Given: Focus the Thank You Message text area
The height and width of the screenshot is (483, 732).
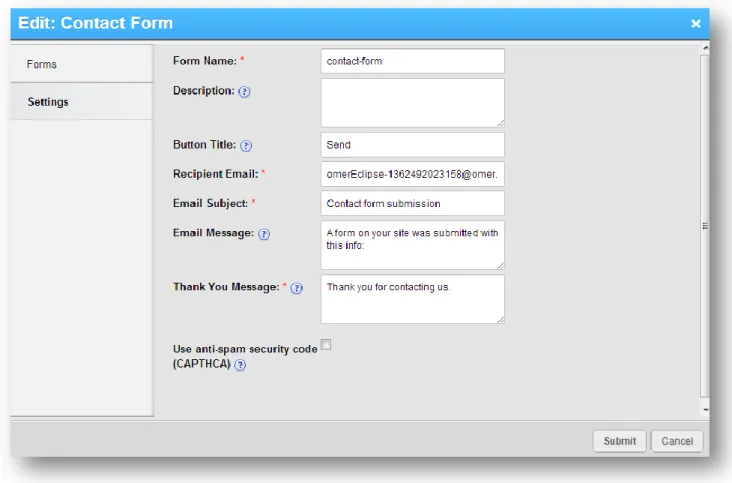Looking at the screenshot, I should (x=413, y=299).
